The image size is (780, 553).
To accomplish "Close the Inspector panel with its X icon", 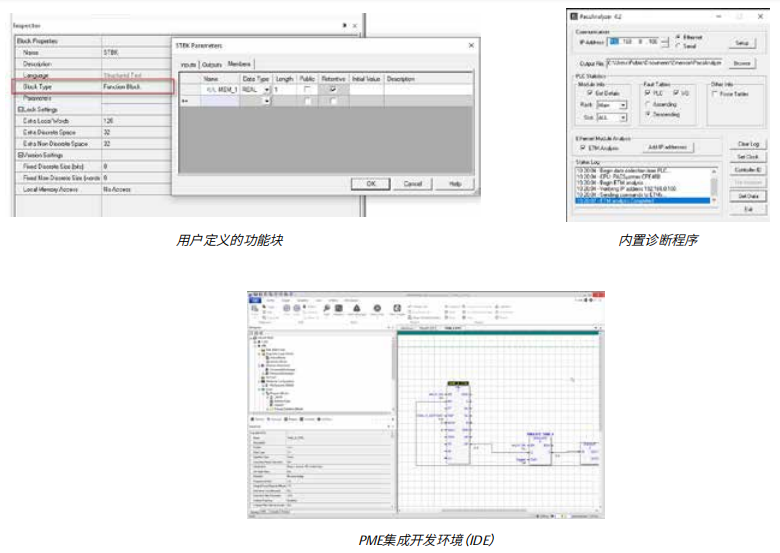I will 355,25.
